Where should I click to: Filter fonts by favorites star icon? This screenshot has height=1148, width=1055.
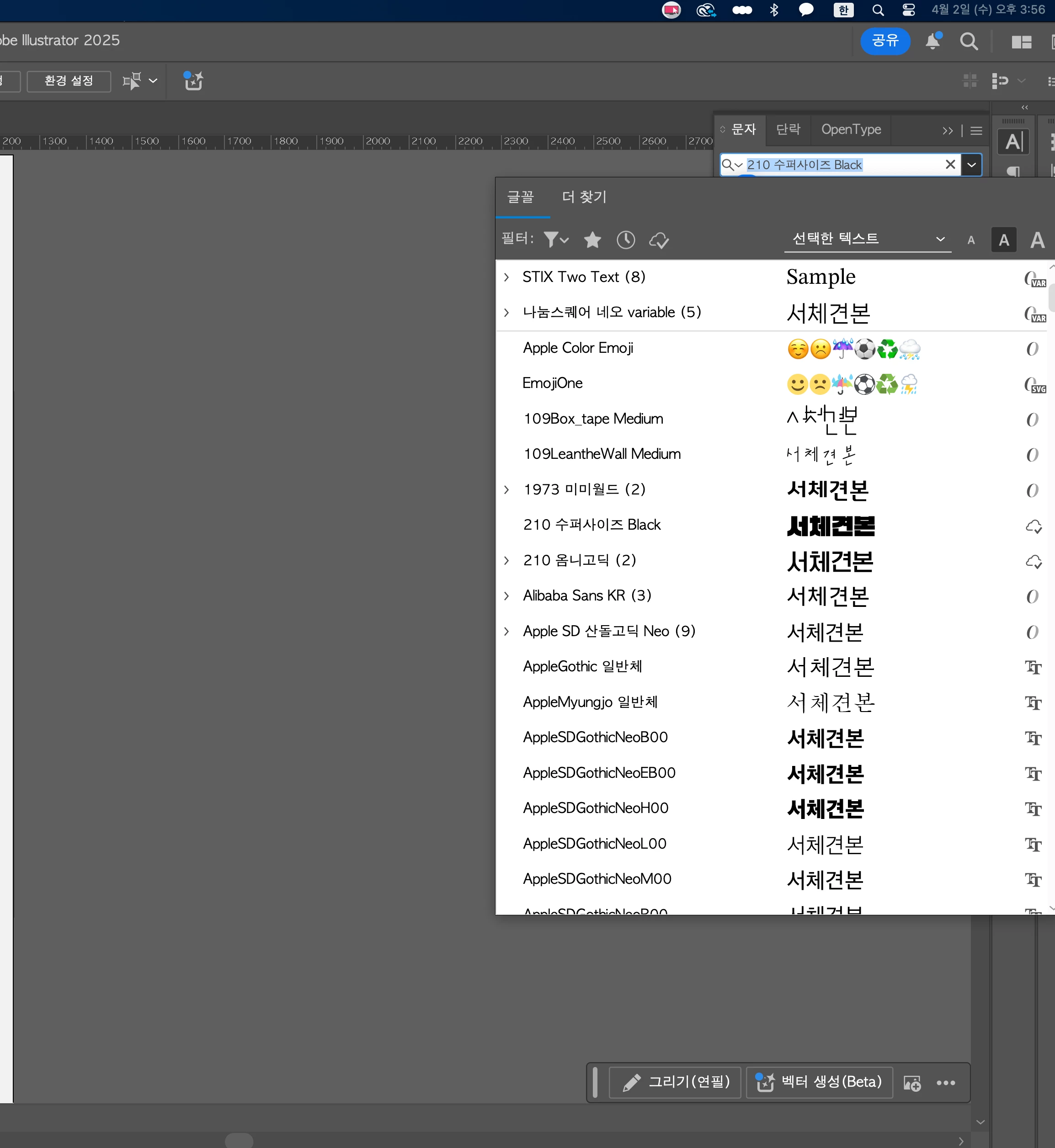click(592, 240)
